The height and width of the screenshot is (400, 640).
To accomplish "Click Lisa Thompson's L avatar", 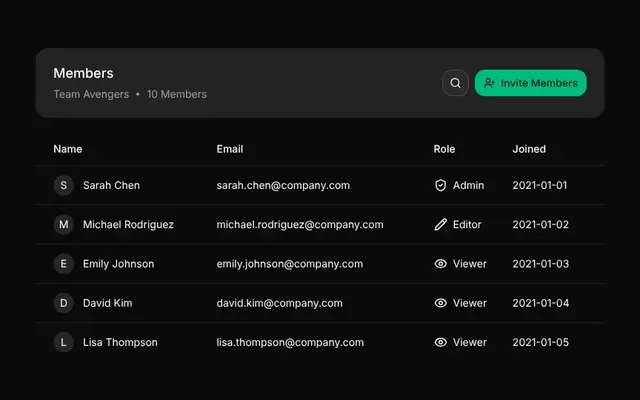I will [64, 342].
